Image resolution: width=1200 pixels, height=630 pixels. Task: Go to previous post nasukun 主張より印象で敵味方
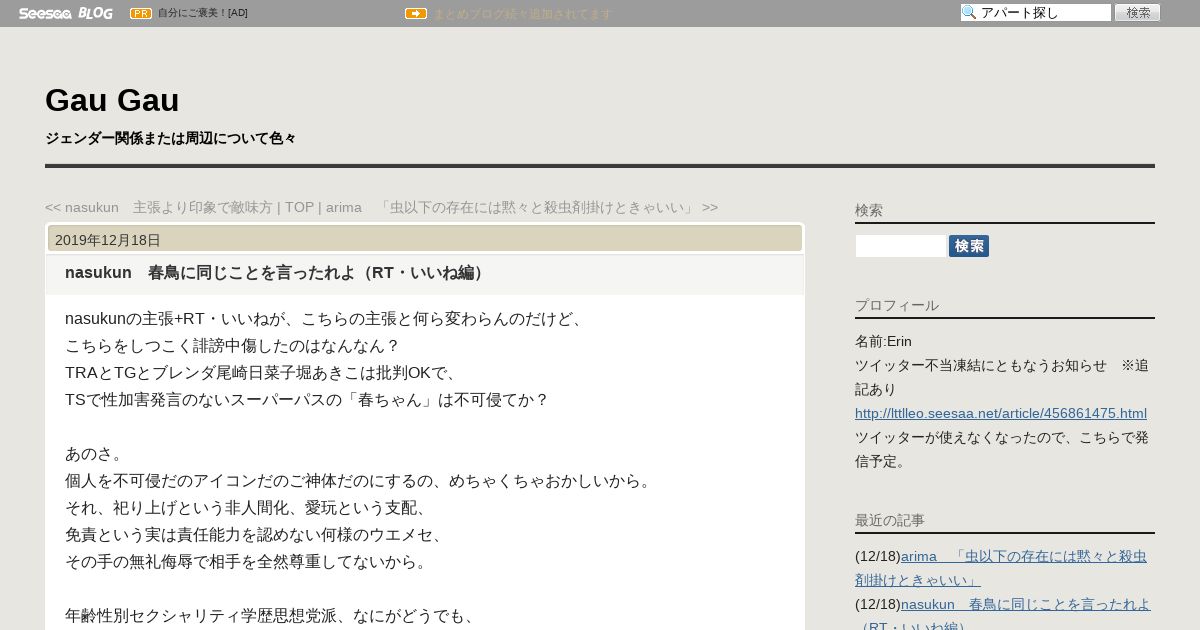pos(159,207)
